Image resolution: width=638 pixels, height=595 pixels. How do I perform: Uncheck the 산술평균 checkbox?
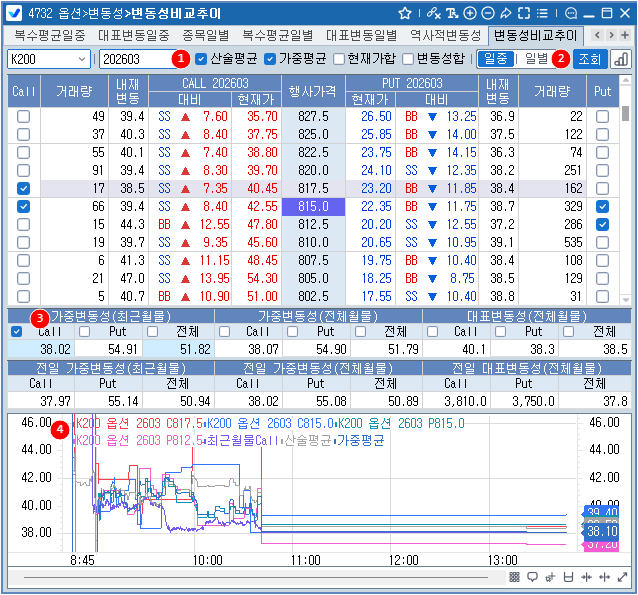(201, 59)
